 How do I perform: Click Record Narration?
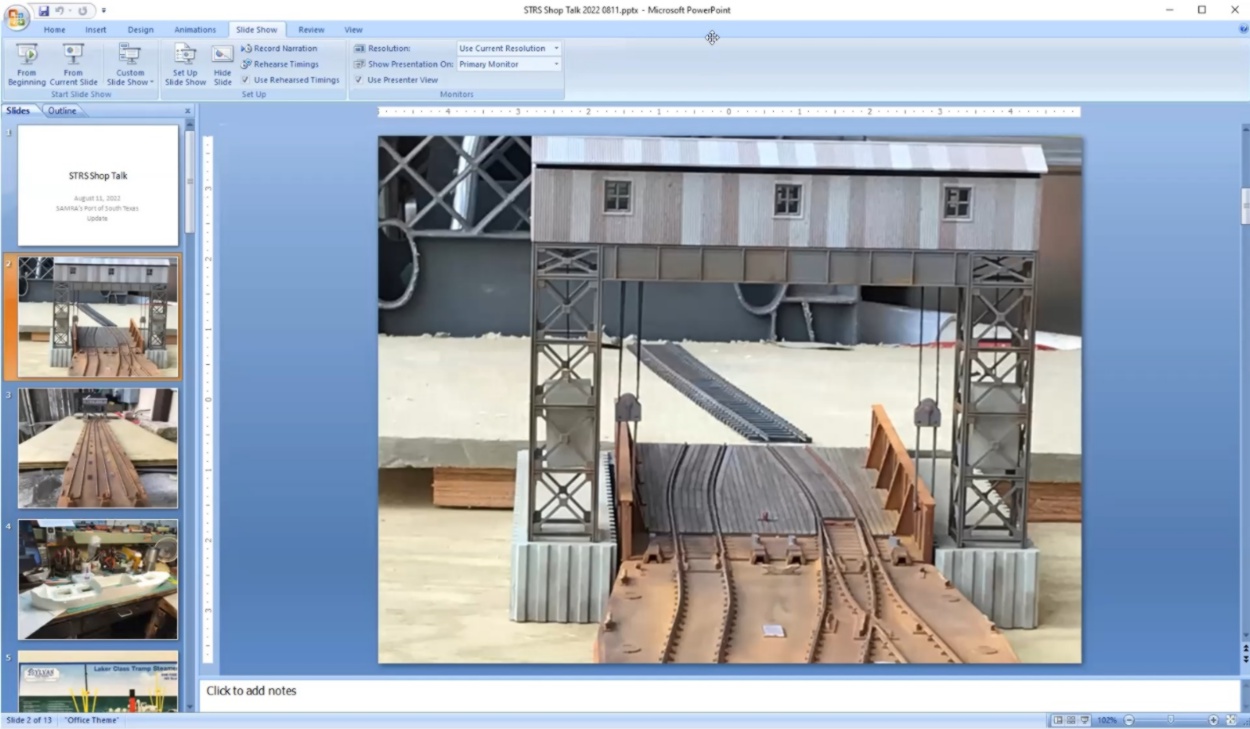[x=279, y=48]
